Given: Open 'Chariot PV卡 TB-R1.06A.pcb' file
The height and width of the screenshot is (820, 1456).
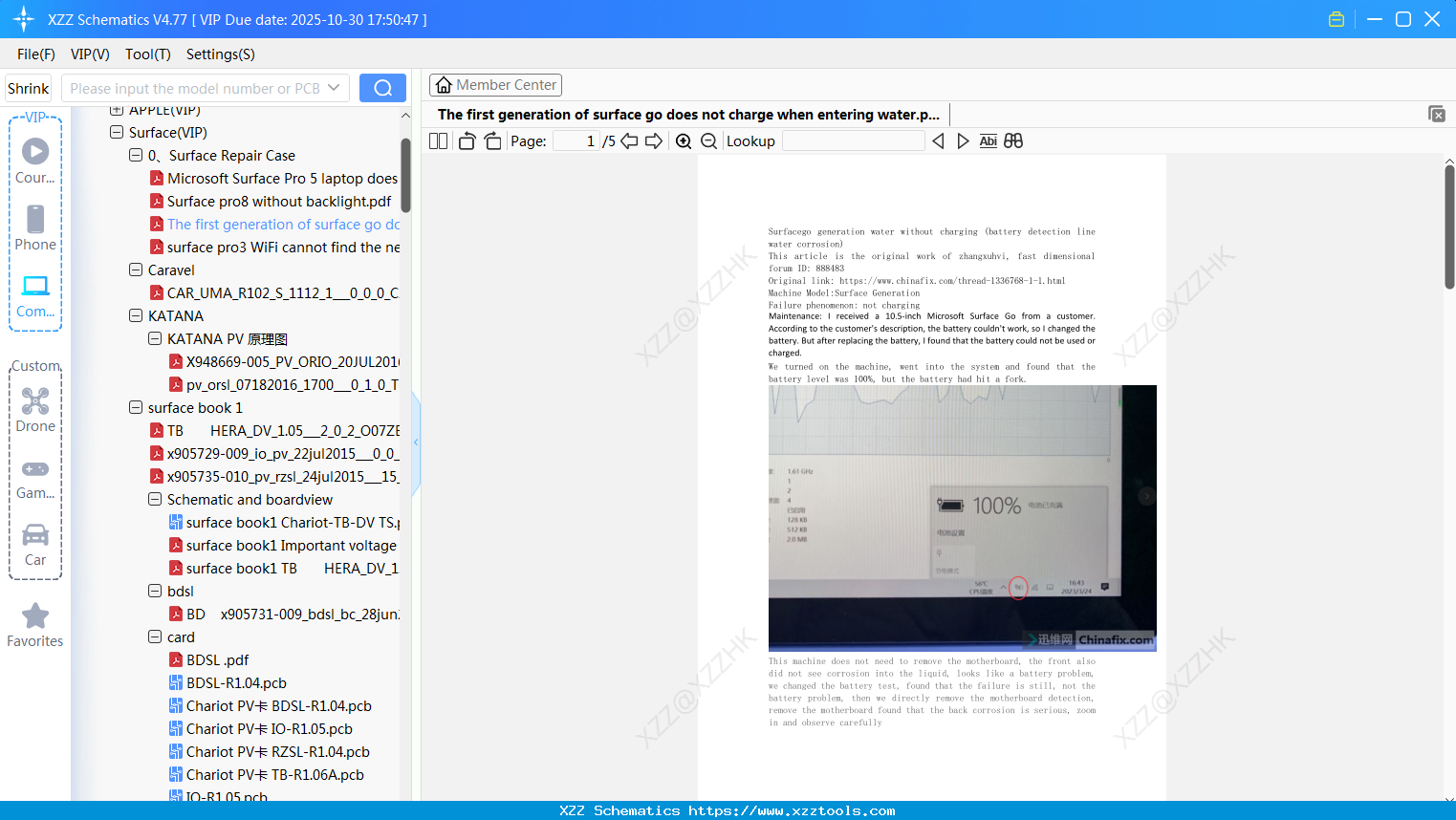Looking at the screenshot, I should click(x=267, y=774).
